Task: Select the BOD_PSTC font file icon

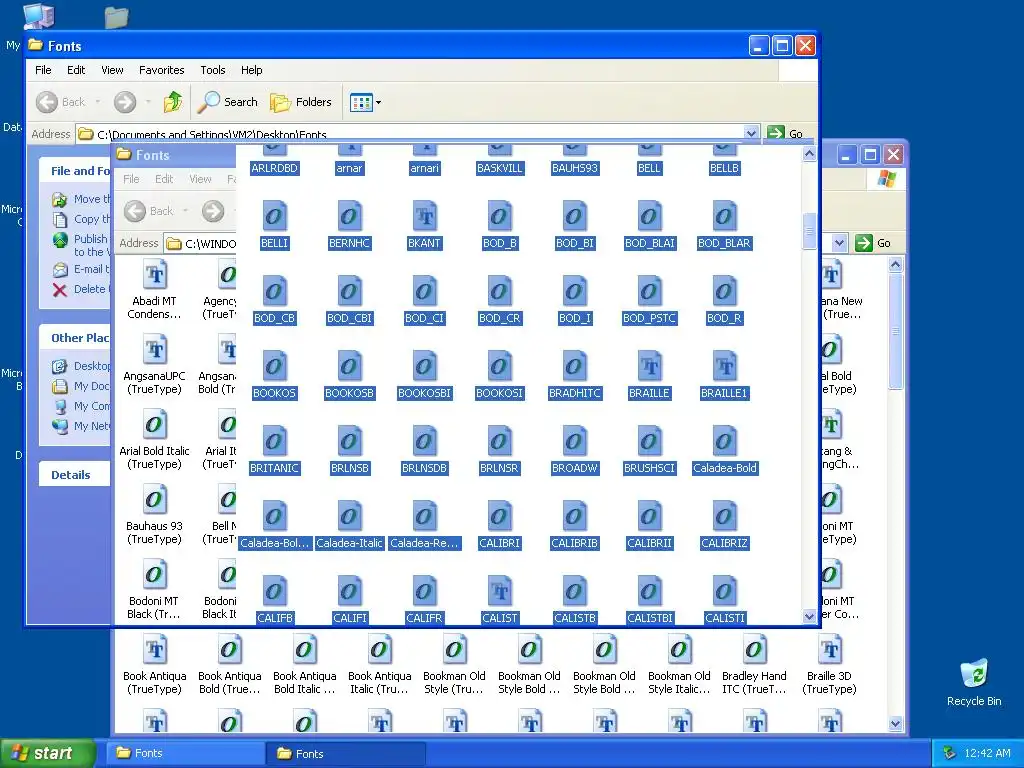Action: click(649, 292)
